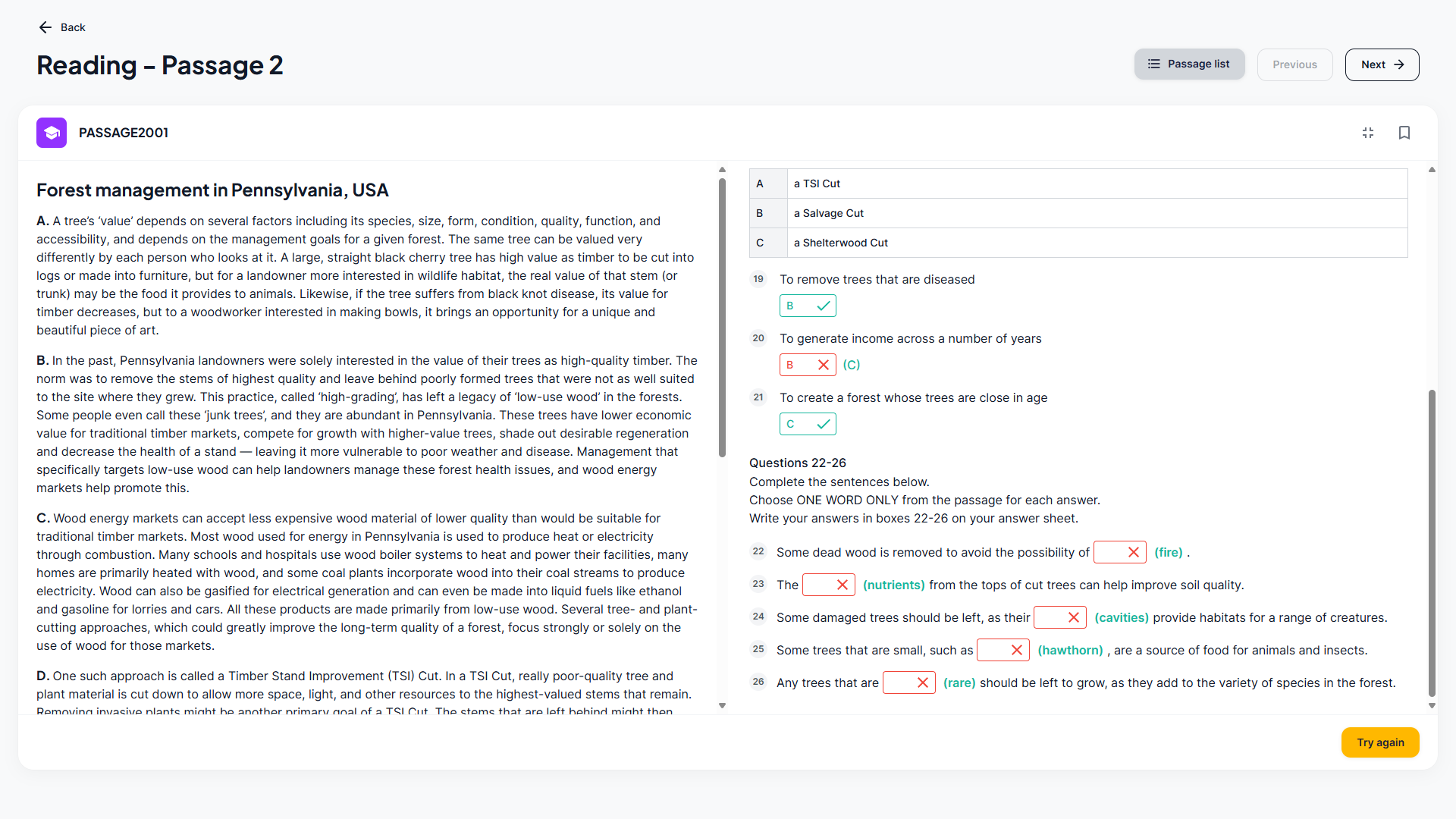Bookmark this passage
Screen dimensions: 1456x819
click(x=1404, y=133)
